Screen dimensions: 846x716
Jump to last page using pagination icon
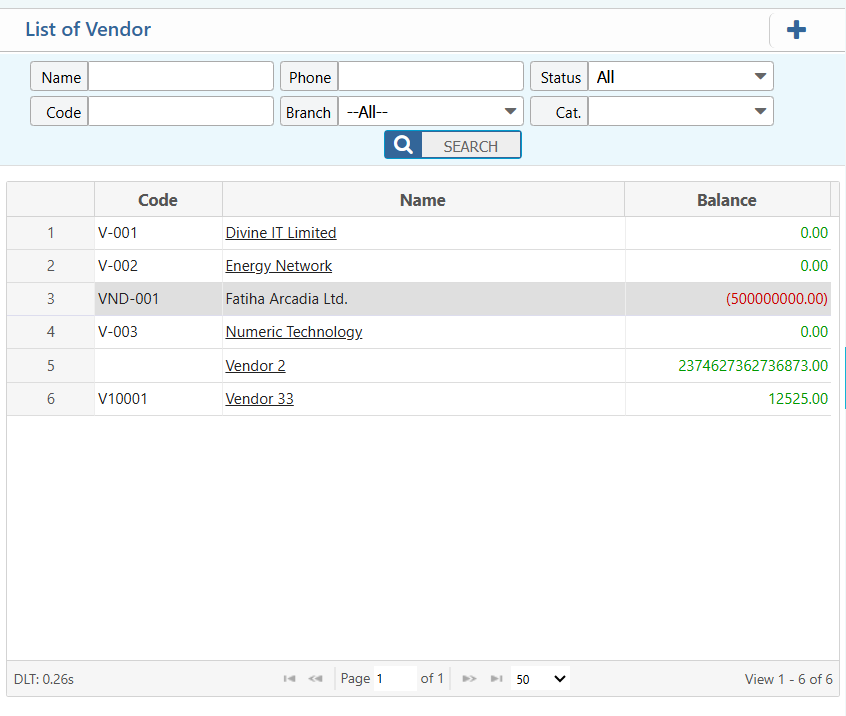(497, 678)
